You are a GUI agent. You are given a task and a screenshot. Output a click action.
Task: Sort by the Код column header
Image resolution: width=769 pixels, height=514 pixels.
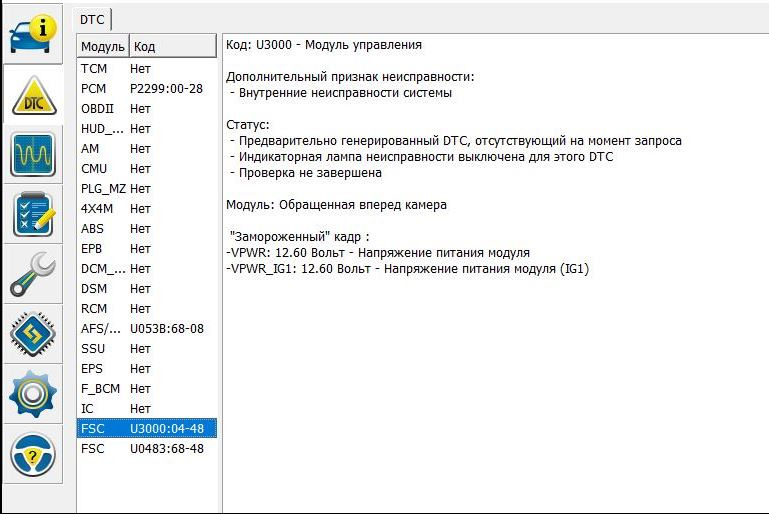click(172, 46)
